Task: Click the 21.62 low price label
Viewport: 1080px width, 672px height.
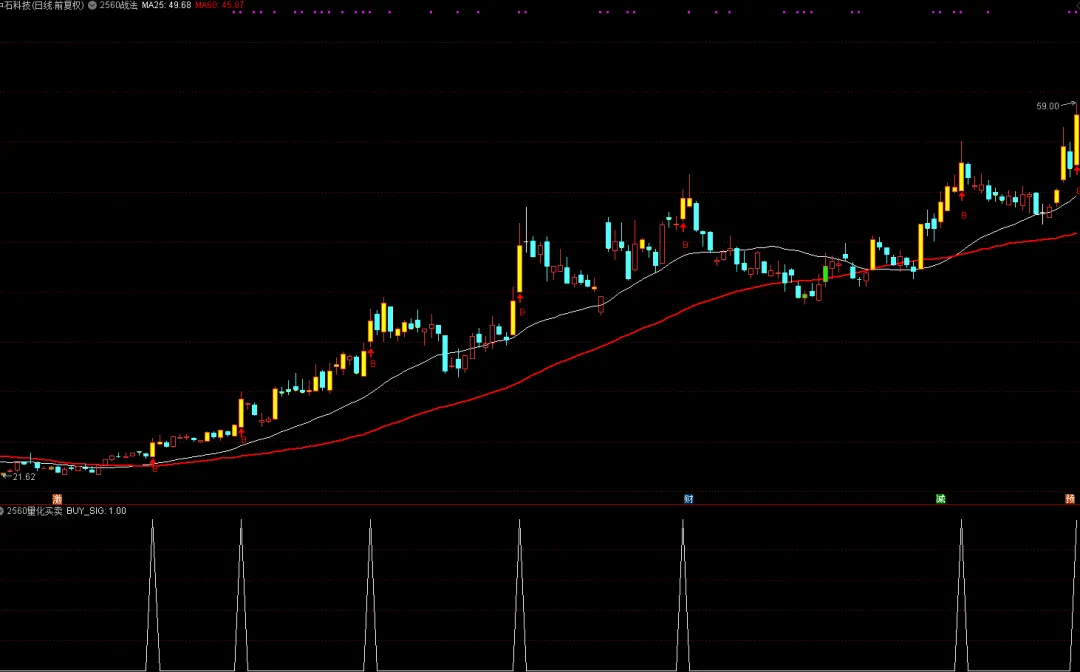Action: [24, 476]
